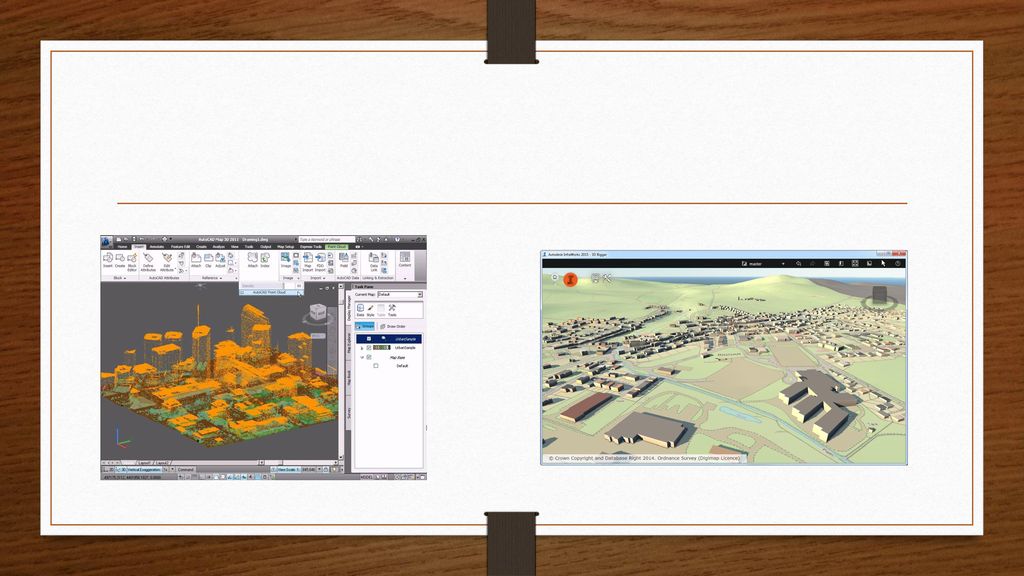
Task: Click the Data Link icon
Action: click(374, 257)
